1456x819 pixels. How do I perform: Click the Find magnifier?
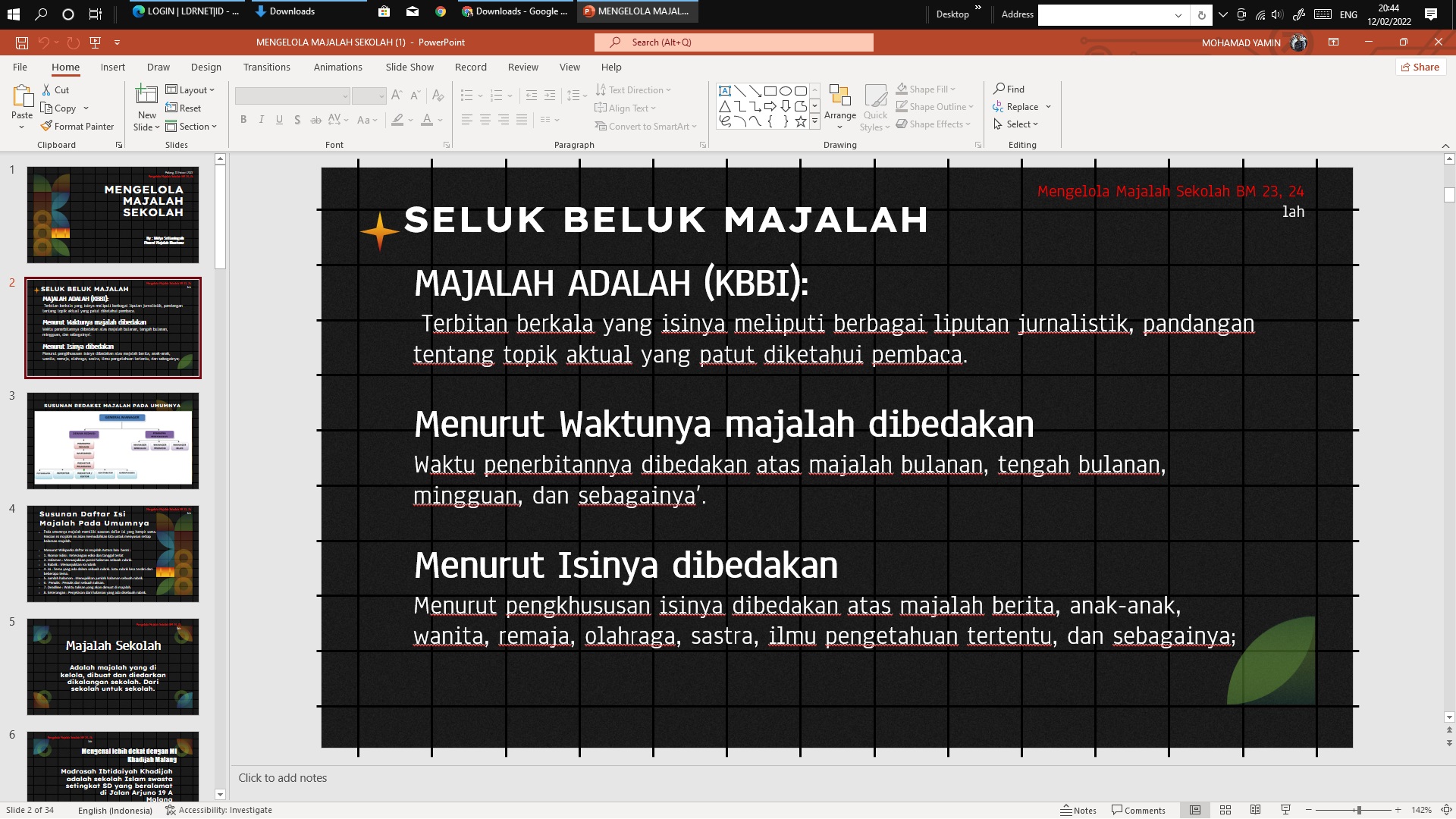click(x=1009, y=89)
